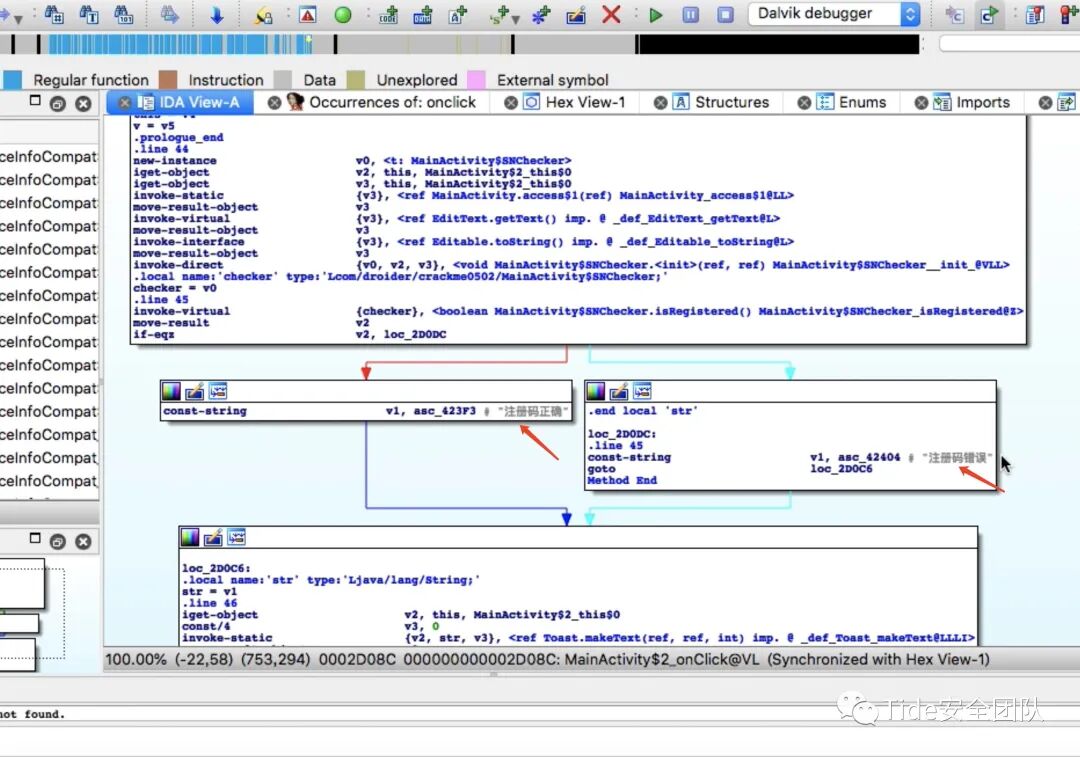The image size is (1080, 757).
Task: Click the 'goto' instruction in right node
Action: pyautogui.click(x=601, y=469)
